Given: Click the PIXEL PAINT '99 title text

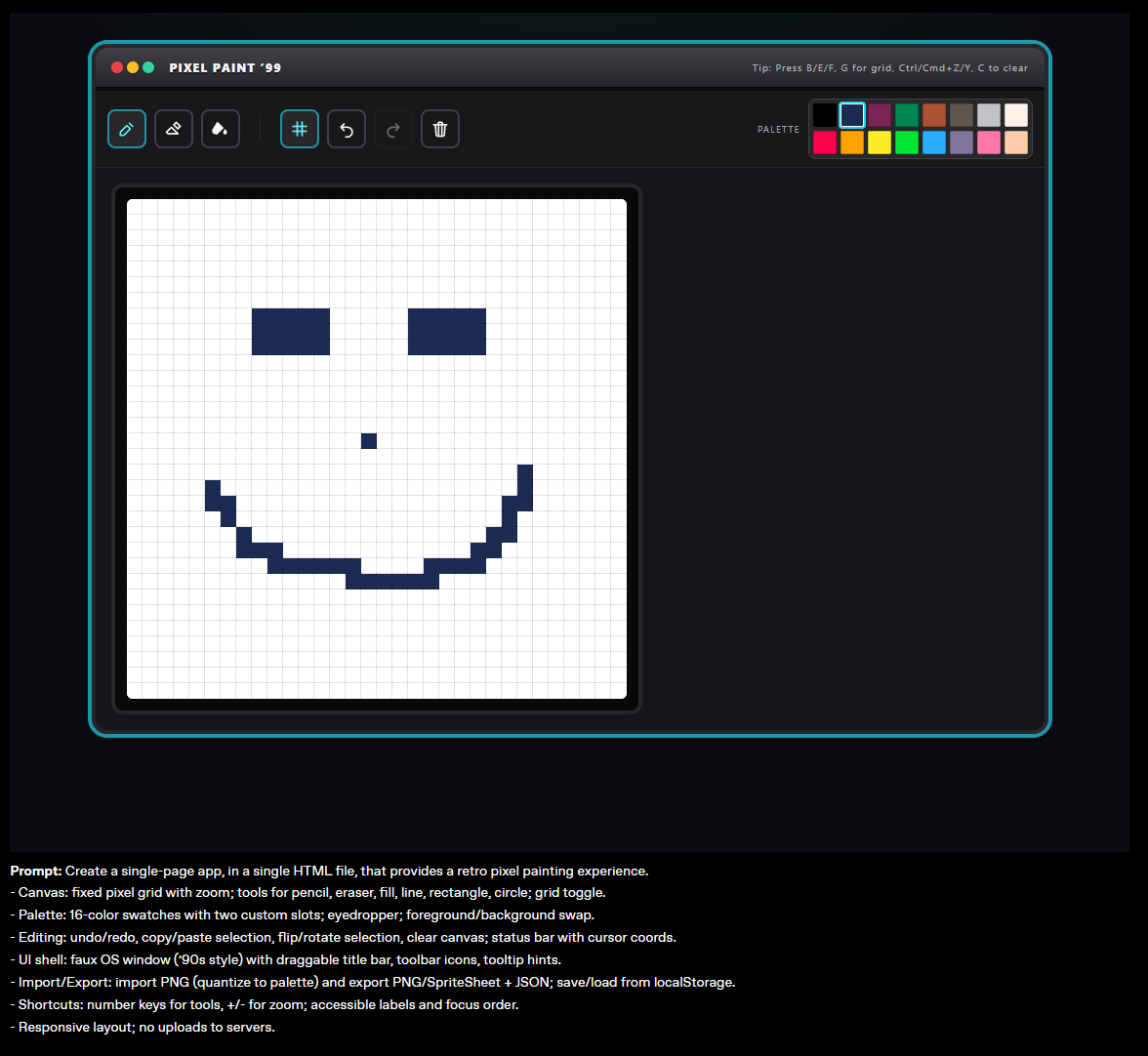Looking at the screenshot, I should tap(225, 68).
